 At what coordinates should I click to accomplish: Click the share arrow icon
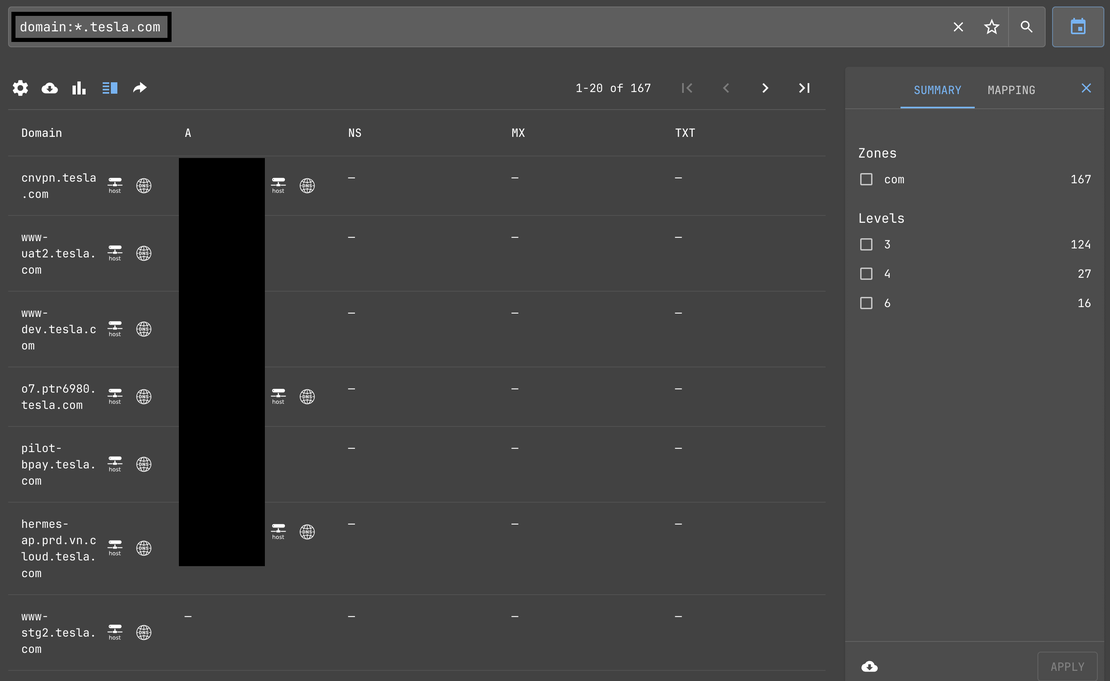[x=140, y=88]
